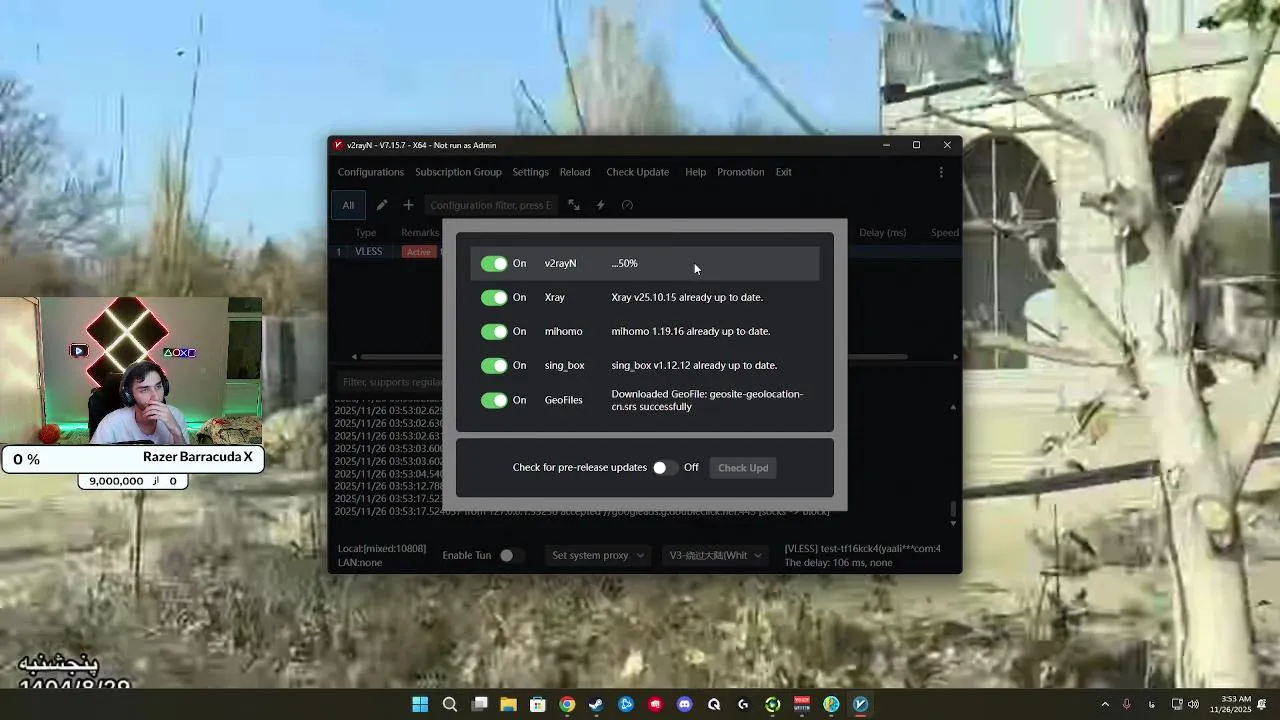1280x720 pixels.
Task: Toggle the v2rayN update switch
Action: [x=494, y=264]
